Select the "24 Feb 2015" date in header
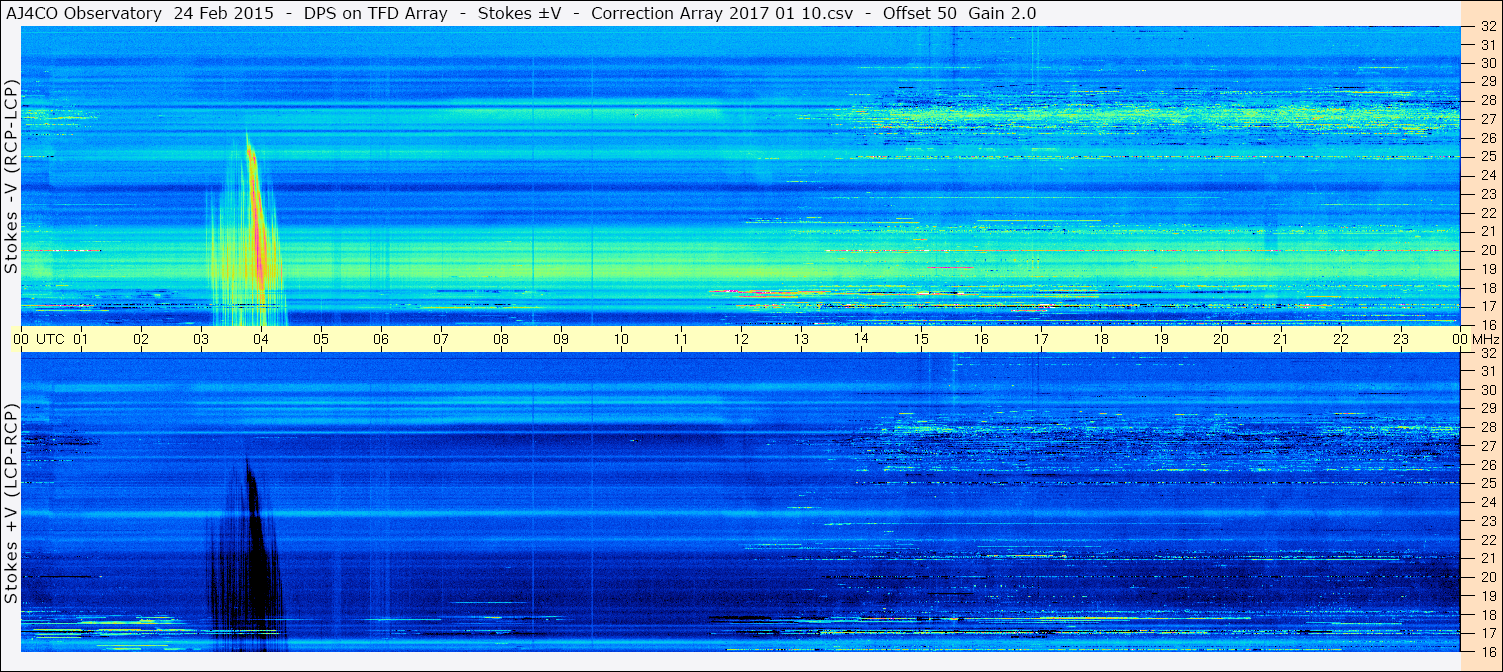 tap(222, 13)
